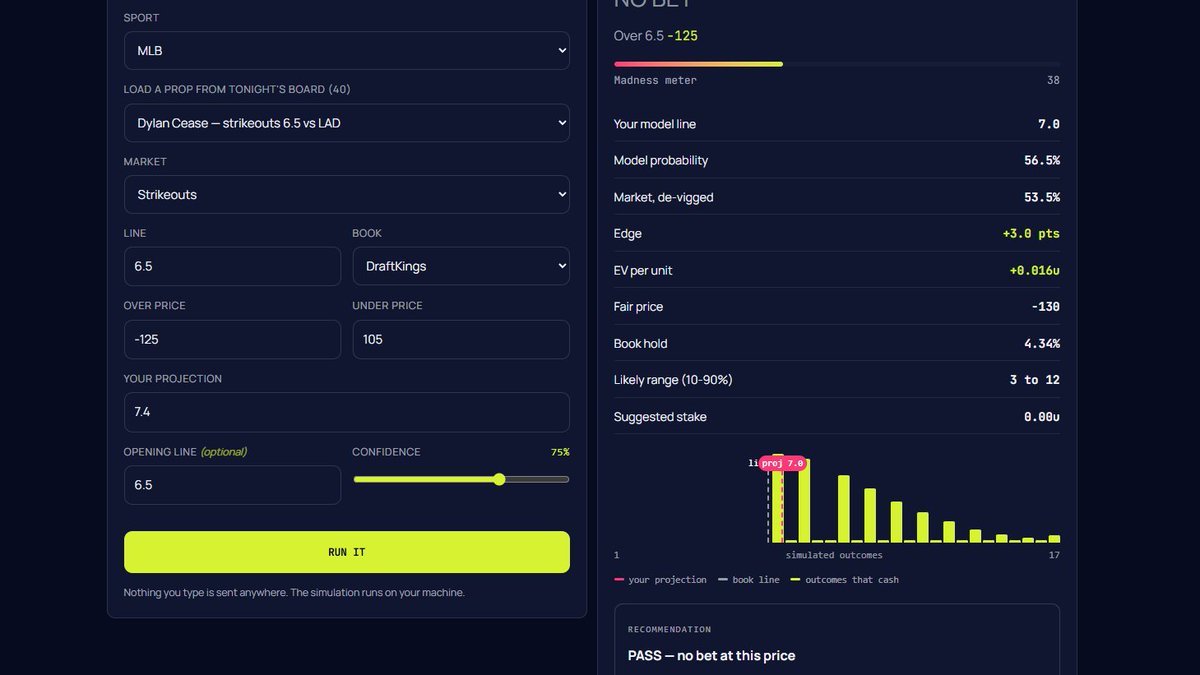Click the Book hold value 4.34%
The height and width of the screenshot is (675, 1200).
click(x=1041, y=343)
